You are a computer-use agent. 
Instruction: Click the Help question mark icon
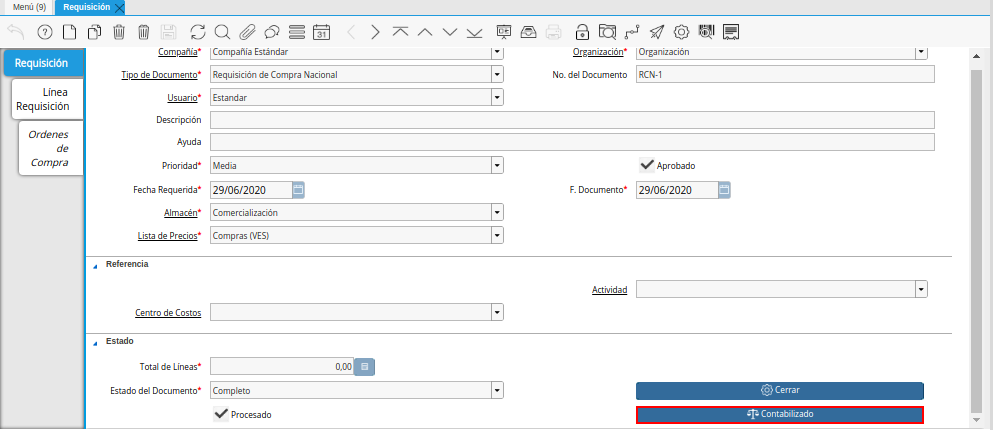tap(44, 32)
